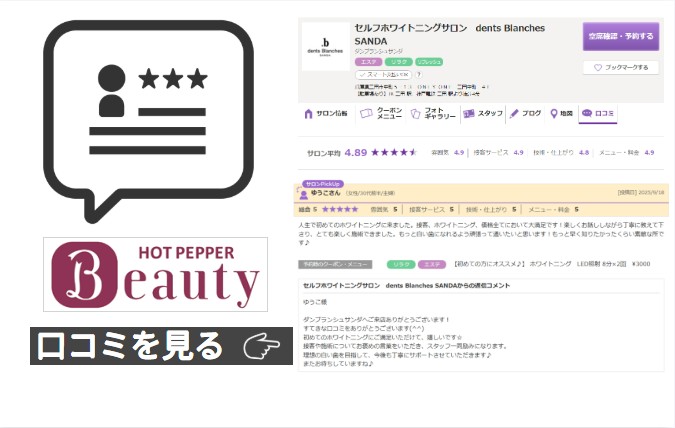The width and height of the screenshot is (675, 428).
Task: Open the スタッフ tab
Action: click(x=482, y=114)
